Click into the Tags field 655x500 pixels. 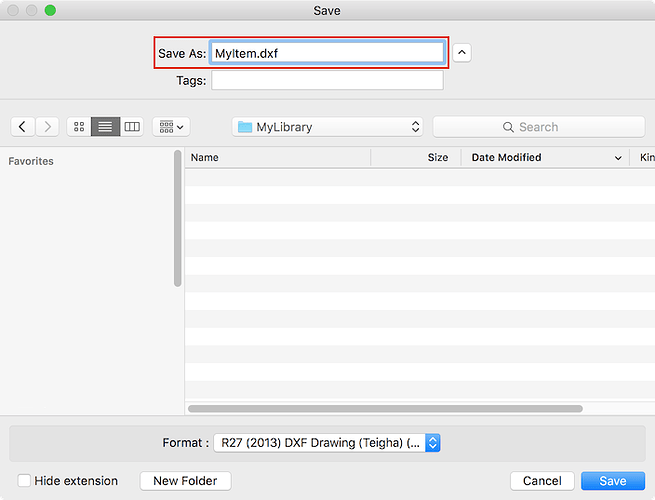pyautogui.click(x=327, y=81)
